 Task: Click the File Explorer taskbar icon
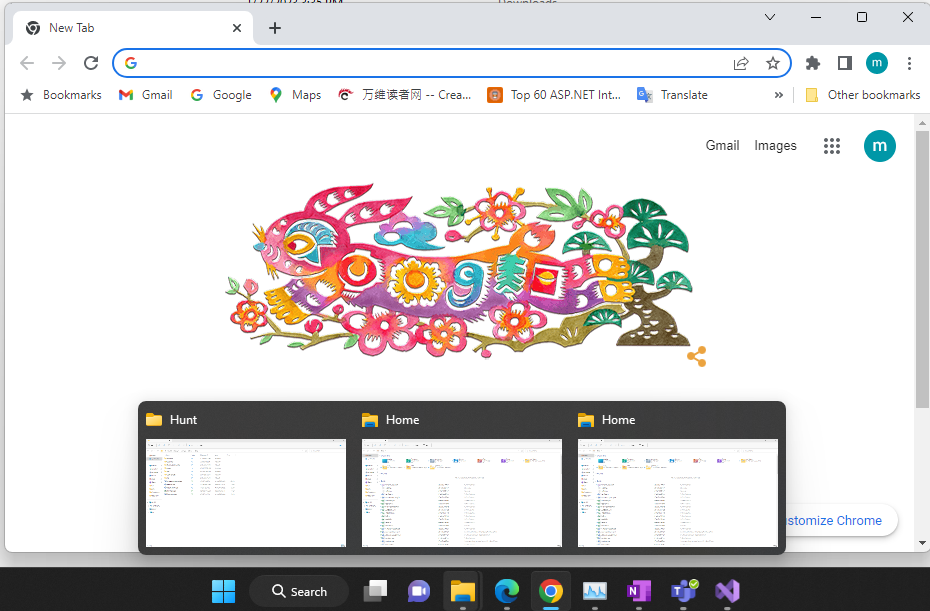(463, 591)
